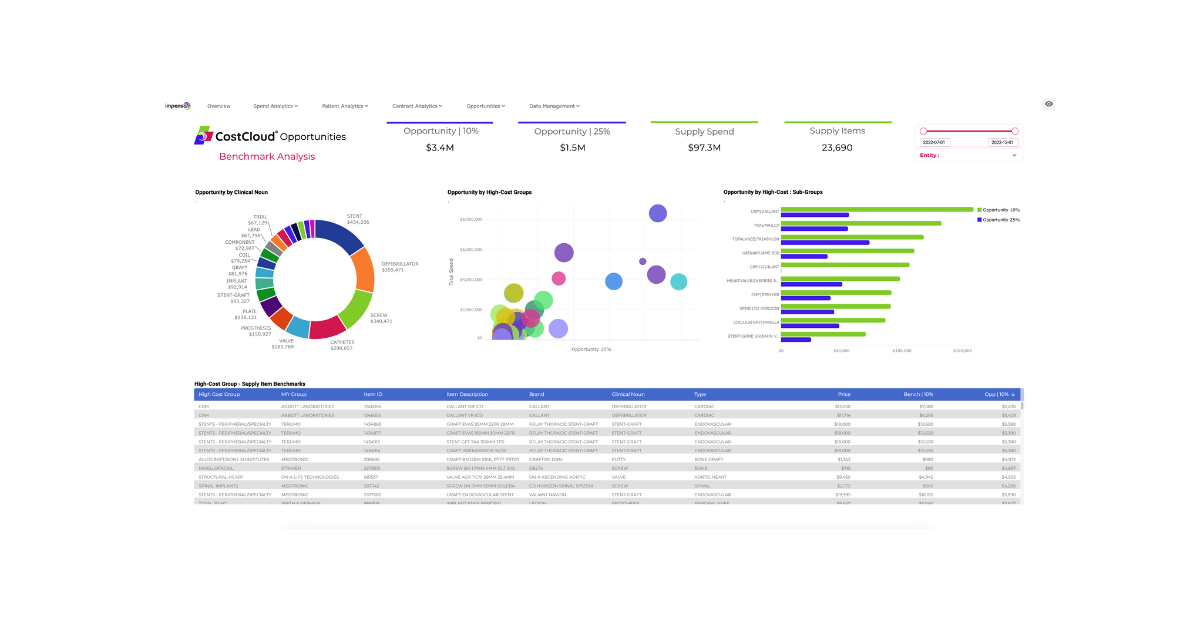This screenshot has width=1200, height=627.
Task: Toggle the eye visibility icon at top right
Action: click(1049, 104)
